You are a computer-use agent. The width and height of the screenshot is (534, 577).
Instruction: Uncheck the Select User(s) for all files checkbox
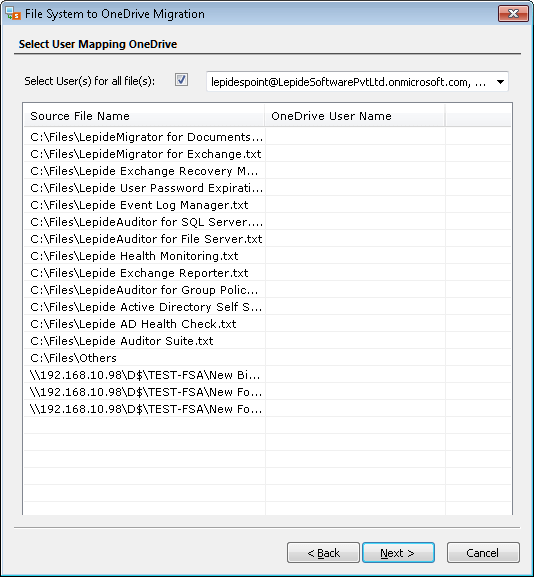(x=181, y=80)
